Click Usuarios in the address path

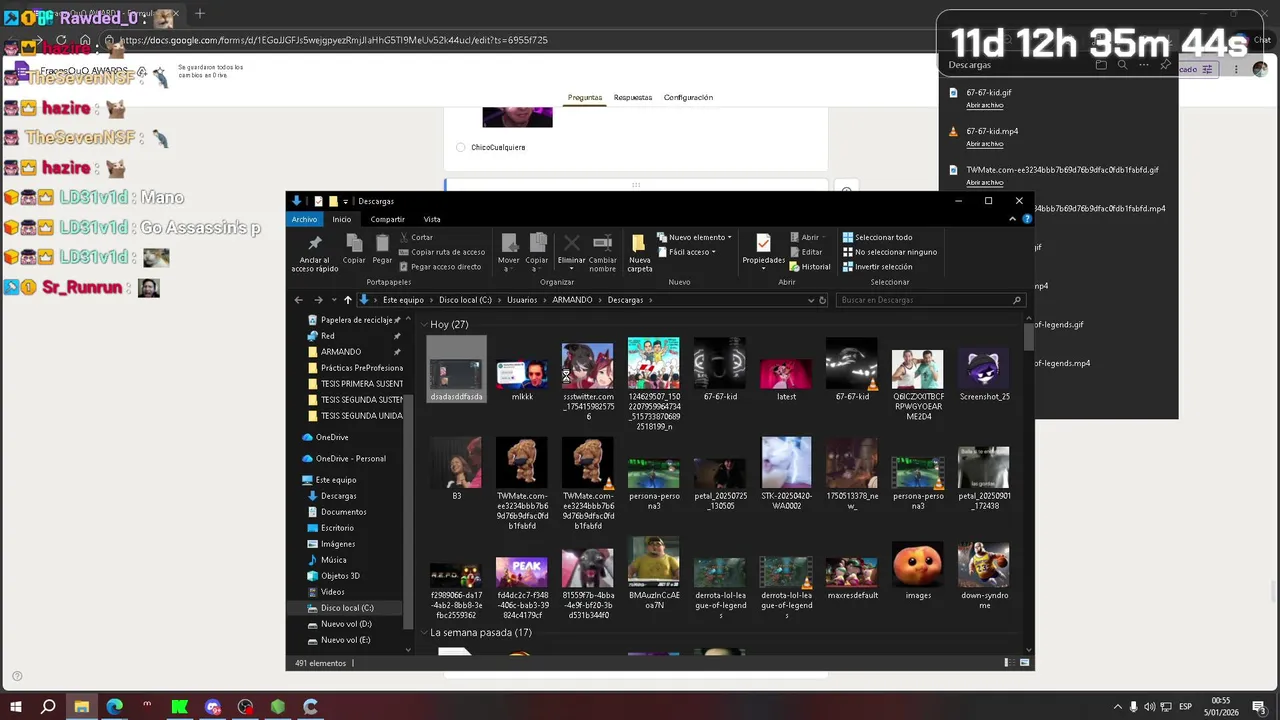[x=522, y=300]
